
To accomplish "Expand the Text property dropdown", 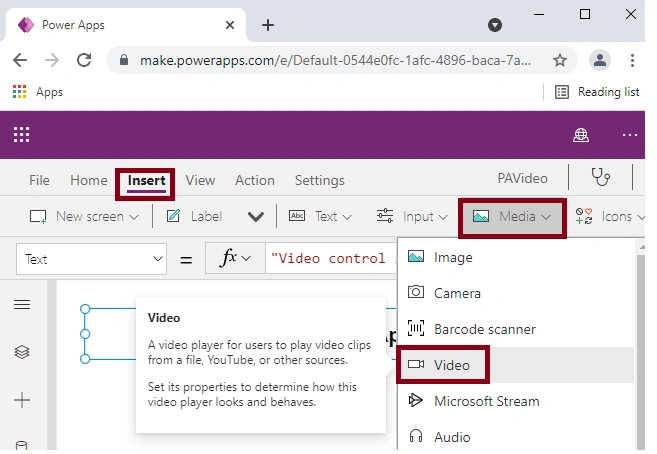I will click(91, 259).
